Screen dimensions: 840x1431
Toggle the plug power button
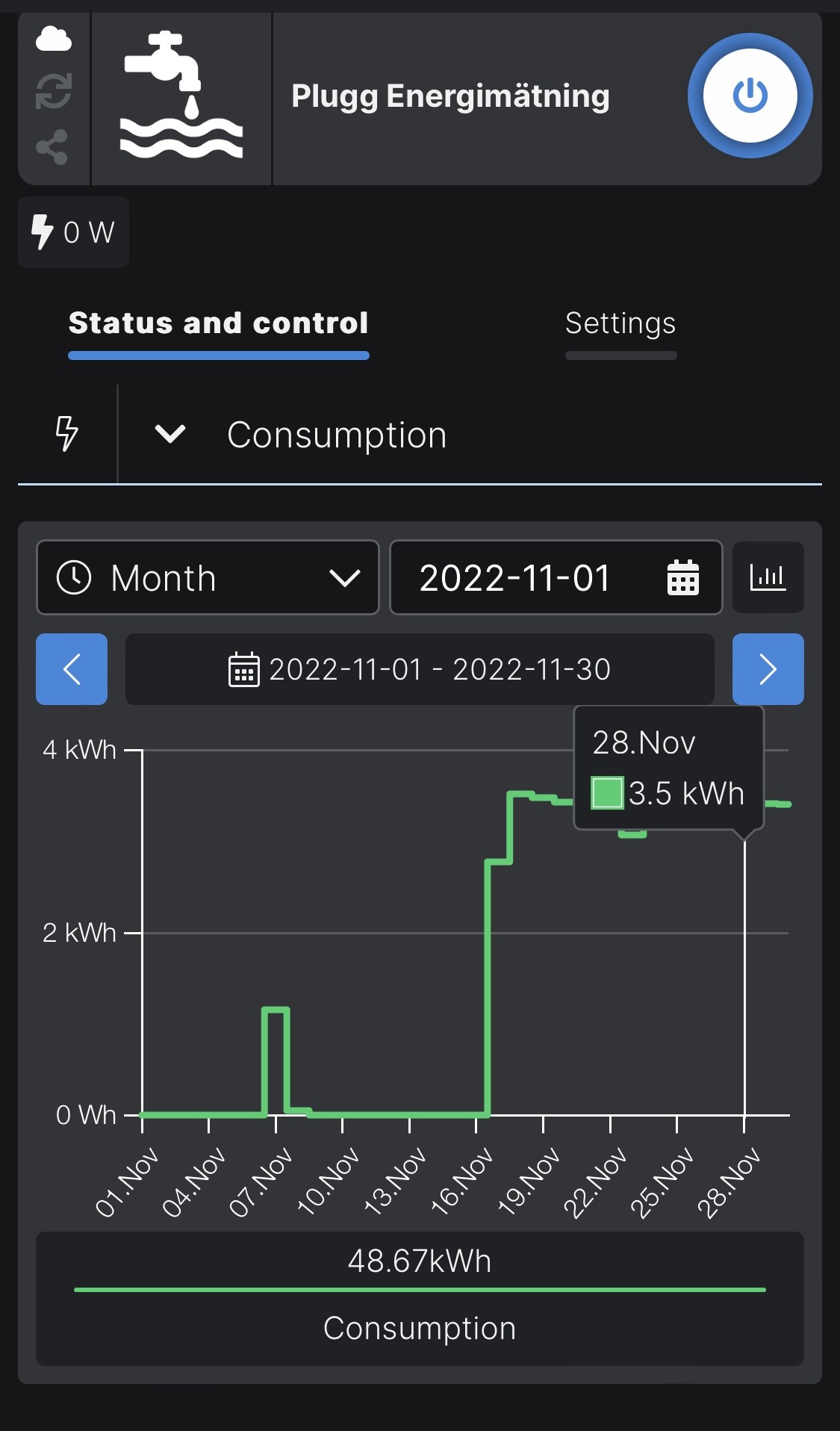(750, 96)
